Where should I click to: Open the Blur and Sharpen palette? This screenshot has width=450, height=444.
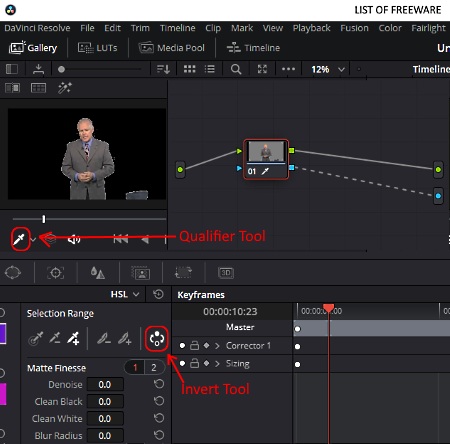(x=98, y=273)
